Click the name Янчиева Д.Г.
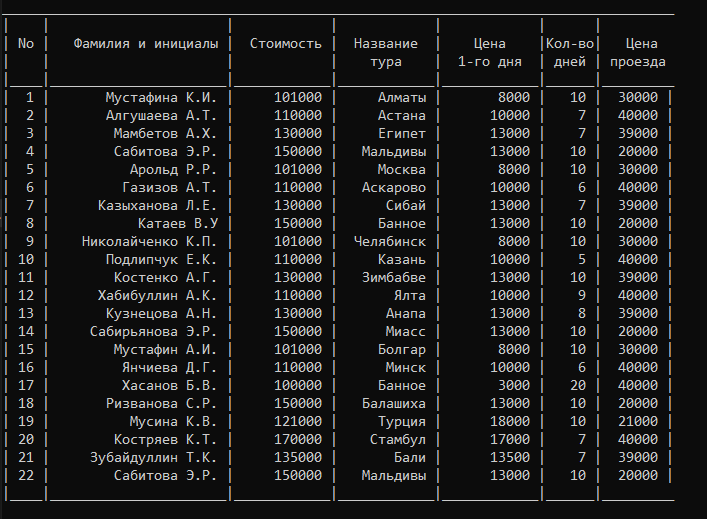 [169, 367]
